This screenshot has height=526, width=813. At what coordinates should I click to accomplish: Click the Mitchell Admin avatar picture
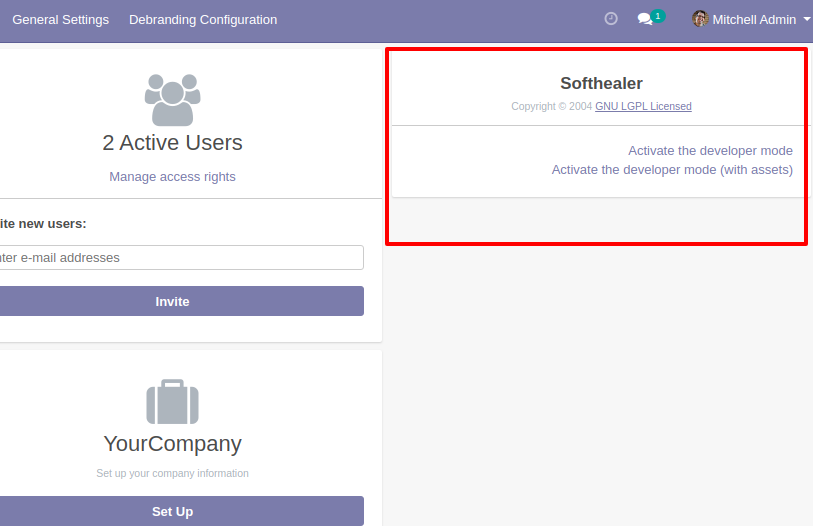[700, 19]
